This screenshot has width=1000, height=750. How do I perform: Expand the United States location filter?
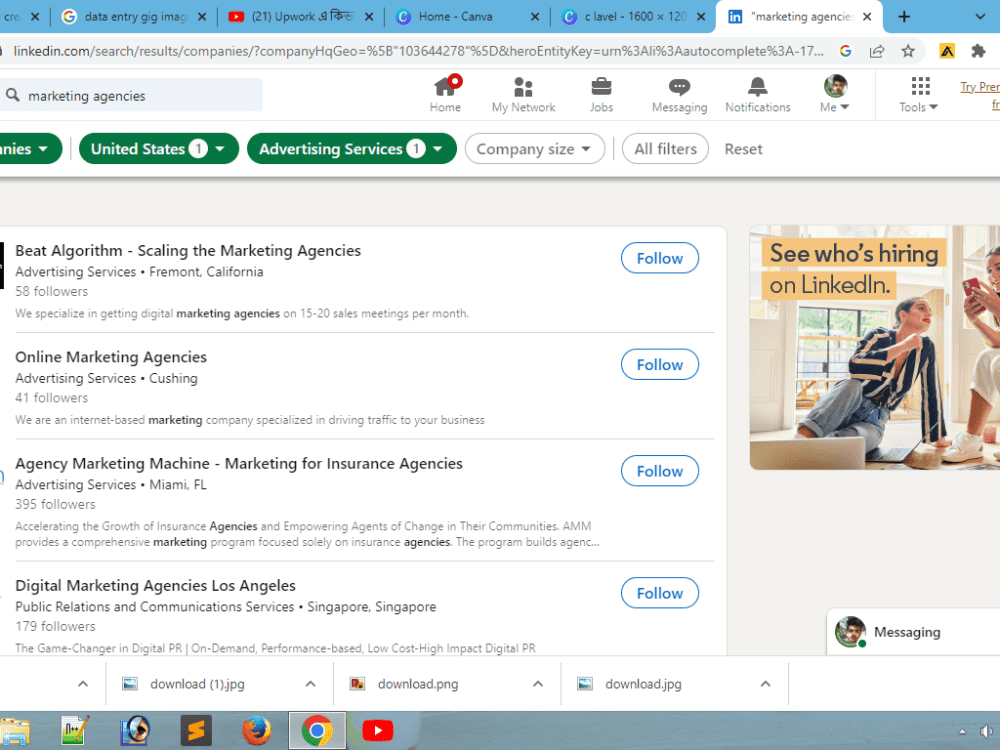(158, 149)
